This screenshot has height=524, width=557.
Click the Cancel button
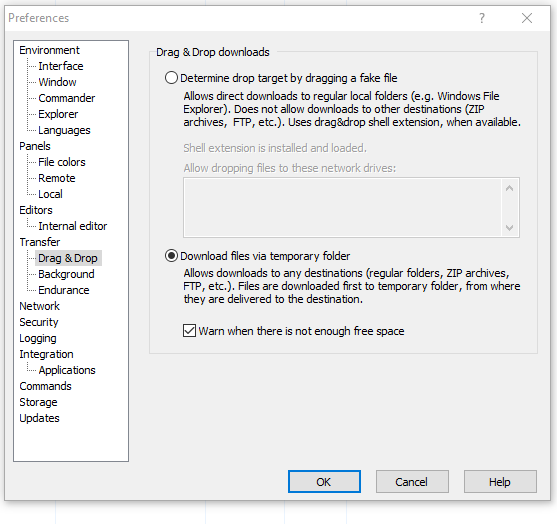tap(412, 482)
